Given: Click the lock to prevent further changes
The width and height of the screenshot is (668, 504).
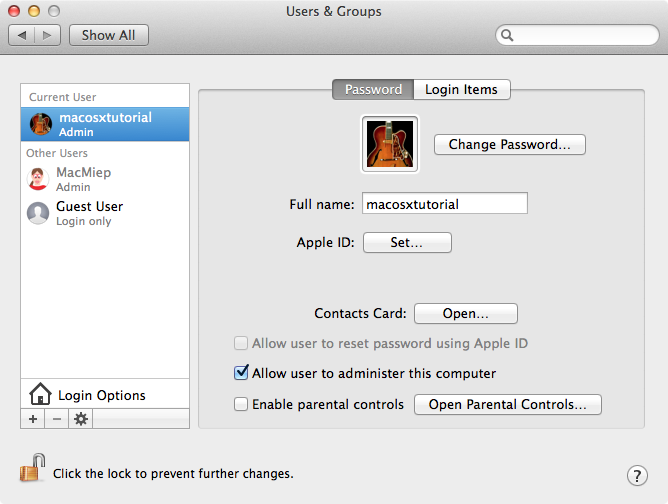Looking at the screenshot, I should tap(32, 468).
